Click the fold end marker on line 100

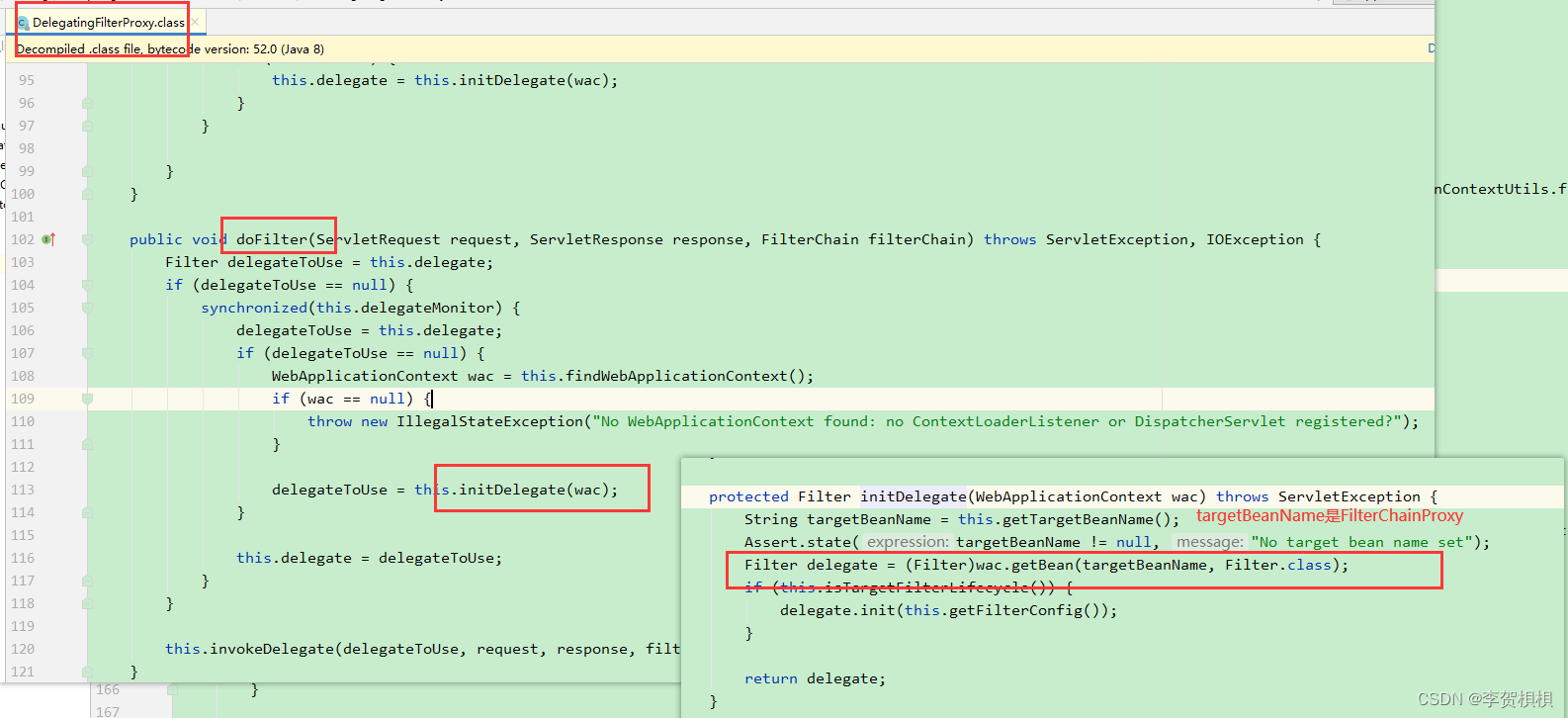[x=87, y=194]
